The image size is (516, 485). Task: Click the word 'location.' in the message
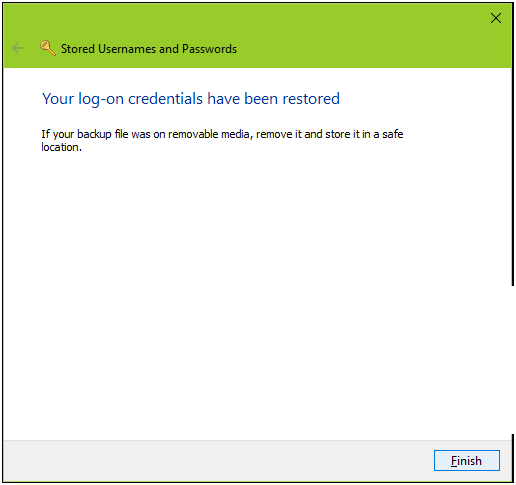pos(62,147)
